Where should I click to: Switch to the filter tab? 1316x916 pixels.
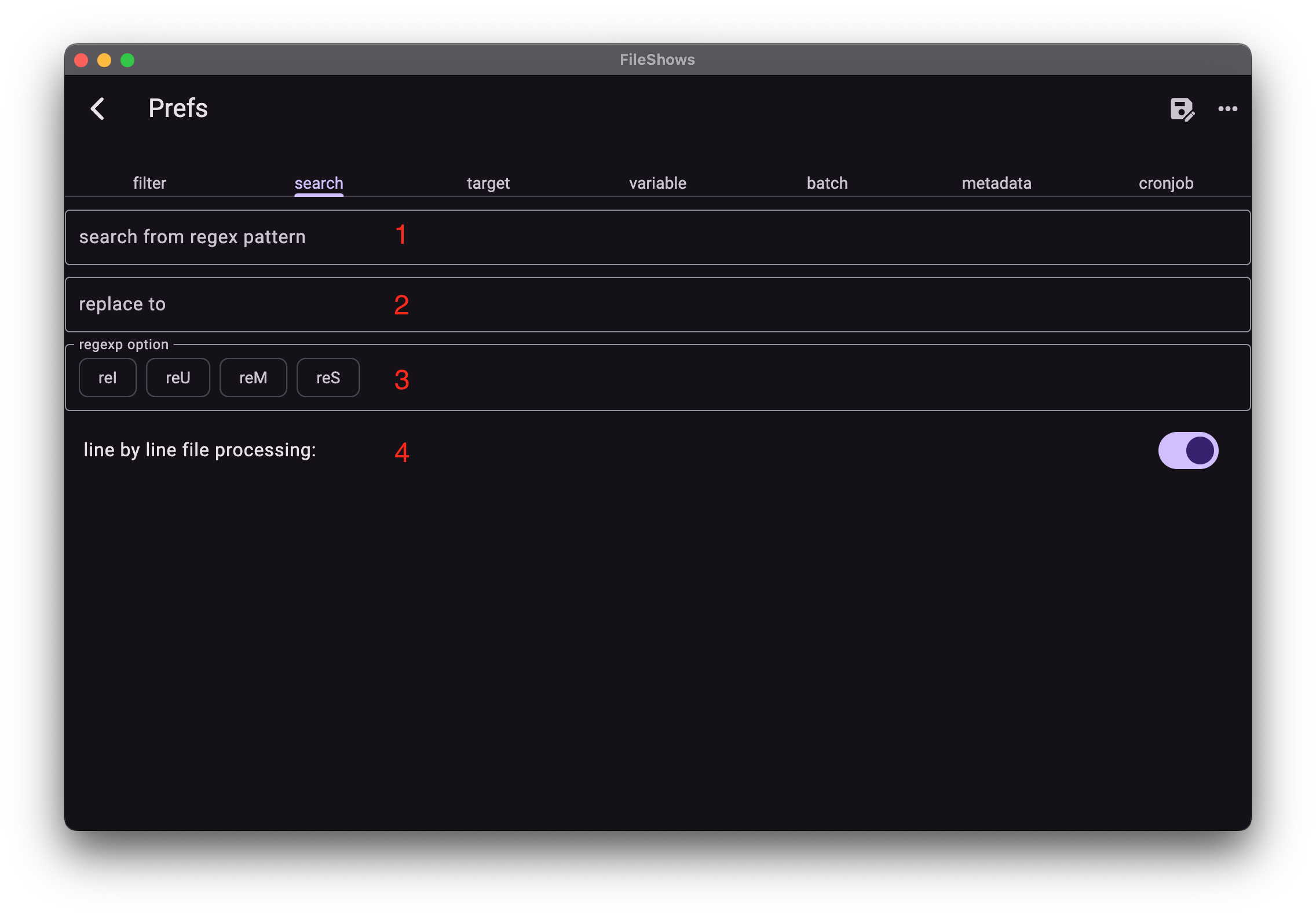[149, 183]
